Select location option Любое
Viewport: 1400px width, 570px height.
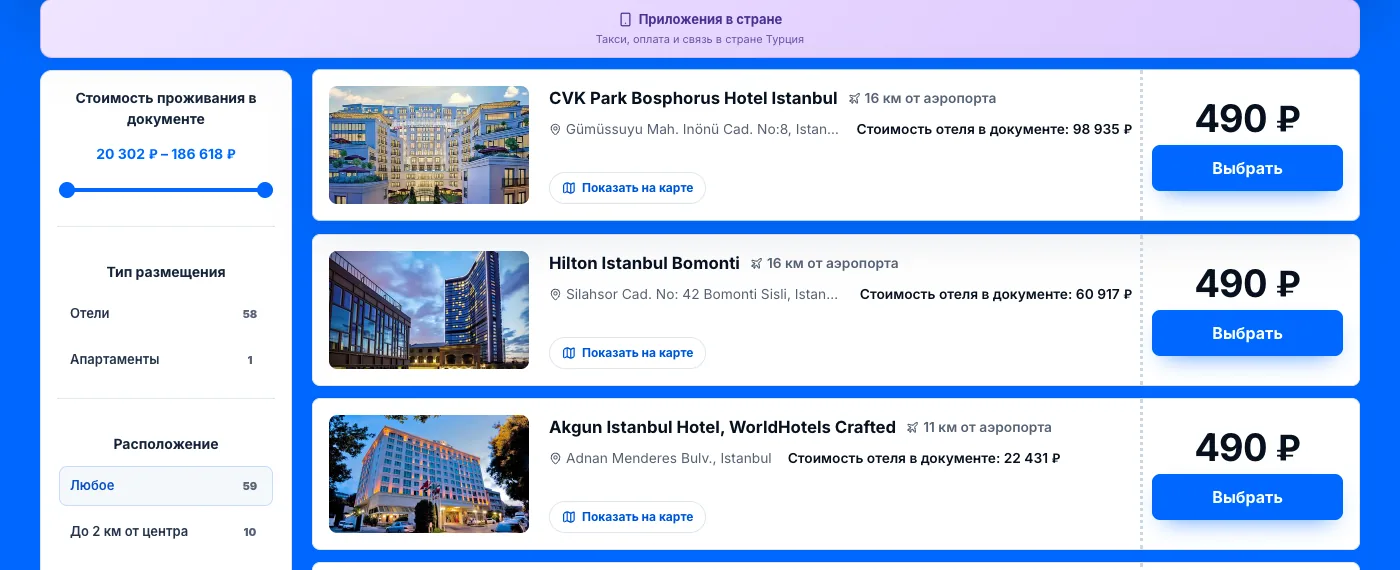166,486
